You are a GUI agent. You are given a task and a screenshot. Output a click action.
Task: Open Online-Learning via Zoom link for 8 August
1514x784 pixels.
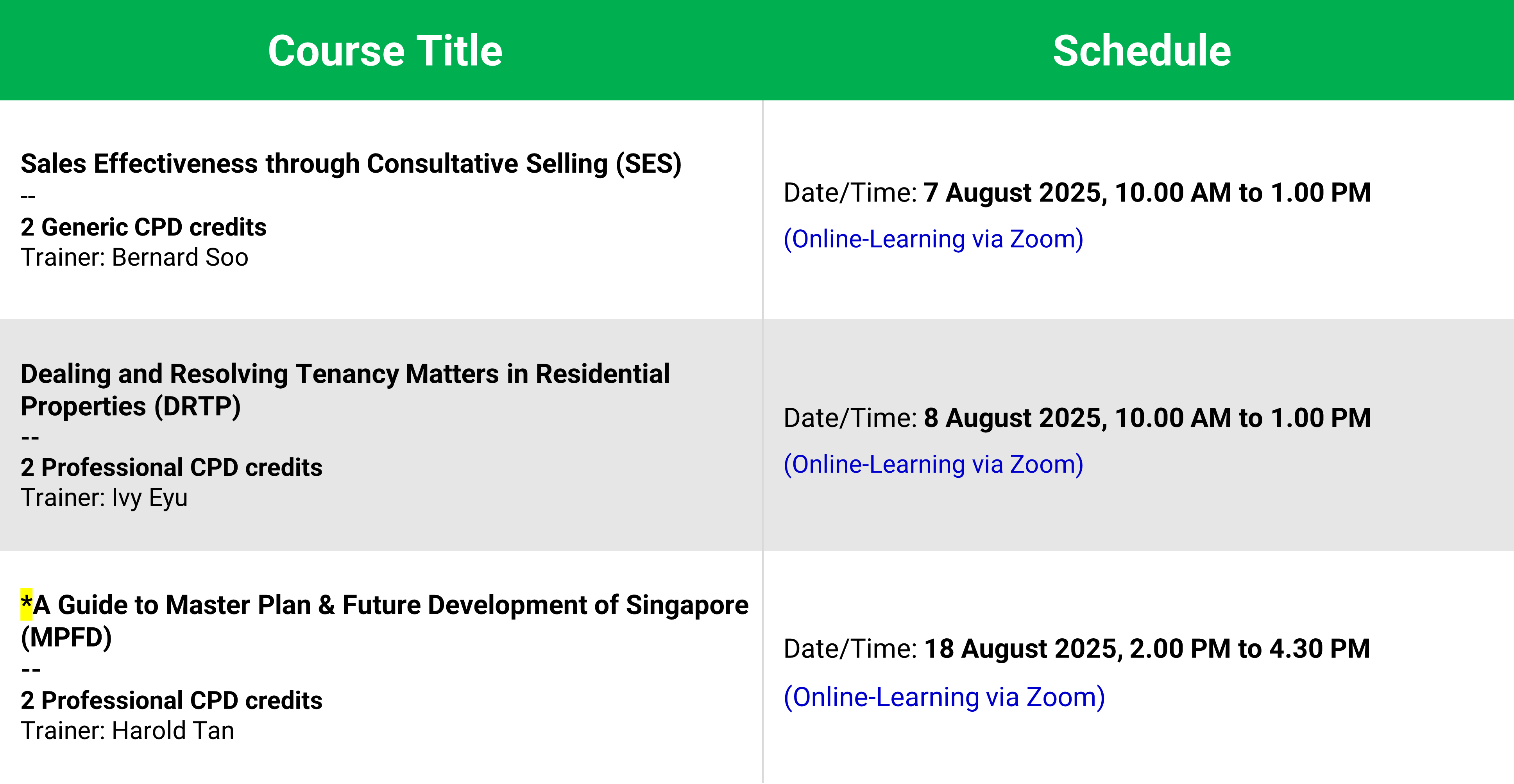coord(933,464)
